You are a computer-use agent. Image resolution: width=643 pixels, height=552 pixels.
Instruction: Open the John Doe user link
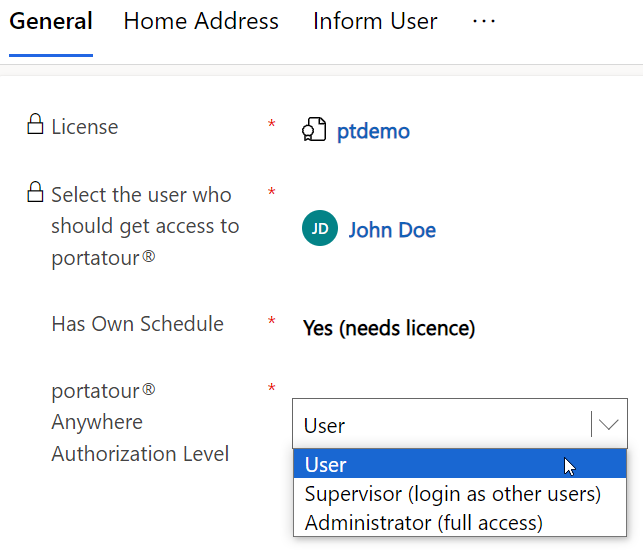coord(392,230)
